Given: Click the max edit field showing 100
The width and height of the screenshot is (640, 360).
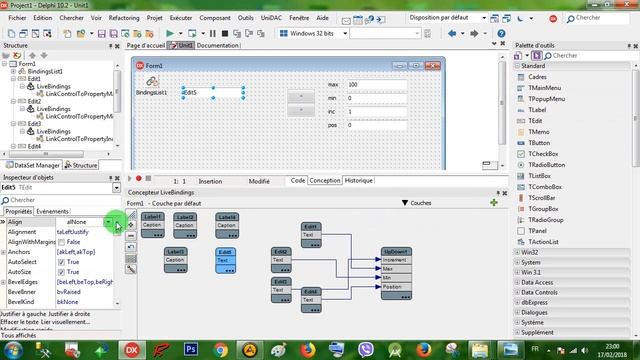Looking at the screenshot, I should coord(376,84).
